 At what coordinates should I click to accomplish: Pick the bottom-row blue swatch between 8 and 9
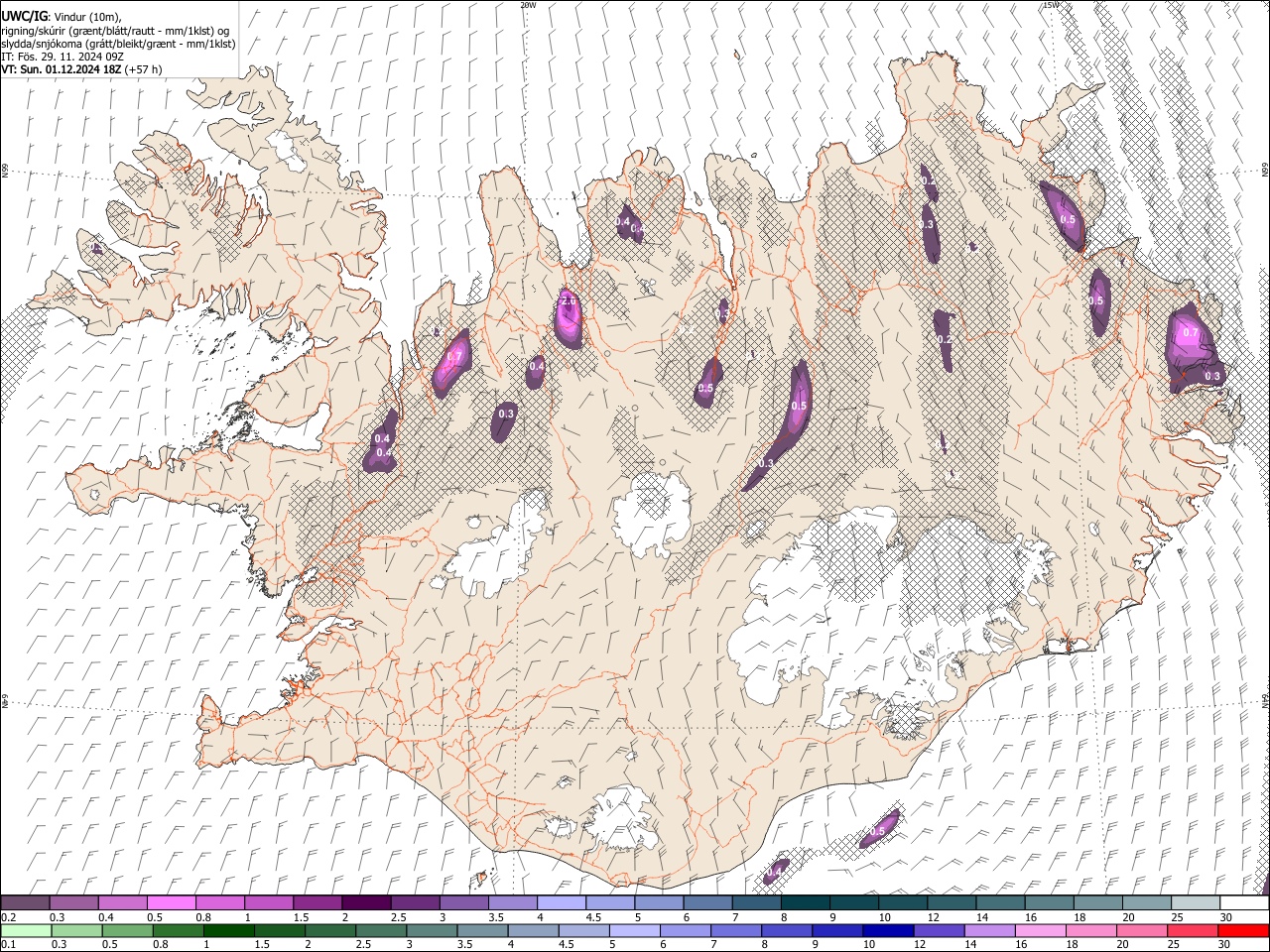(x=787, y=931)
